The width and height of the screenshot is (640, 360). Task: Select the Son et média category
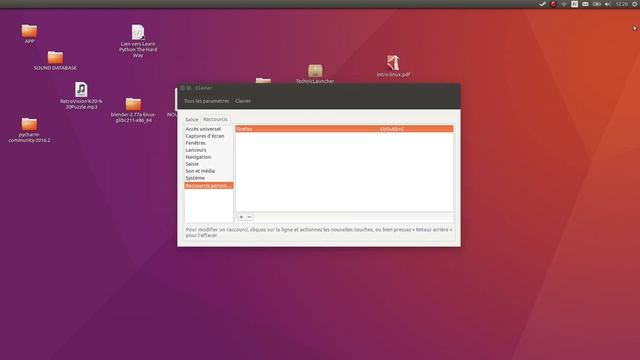pos(209,171)
